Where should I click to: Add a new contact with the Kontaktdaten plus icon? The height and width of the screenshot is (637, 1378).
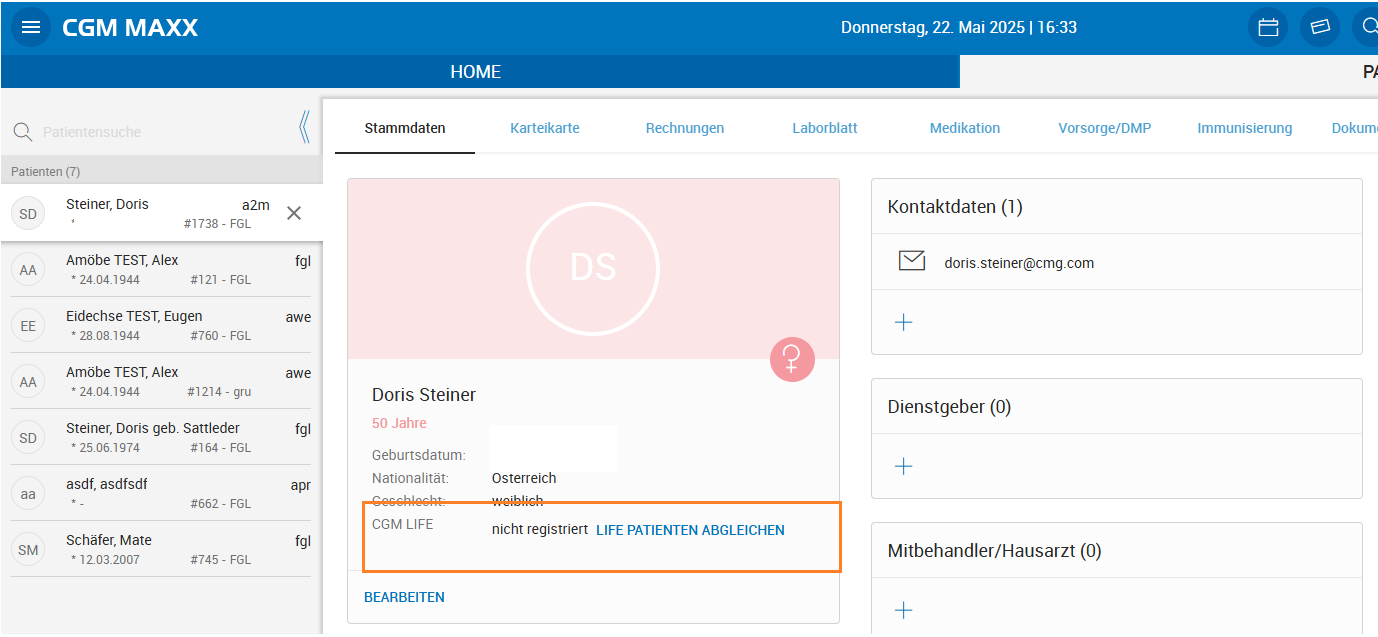[903, 322]
